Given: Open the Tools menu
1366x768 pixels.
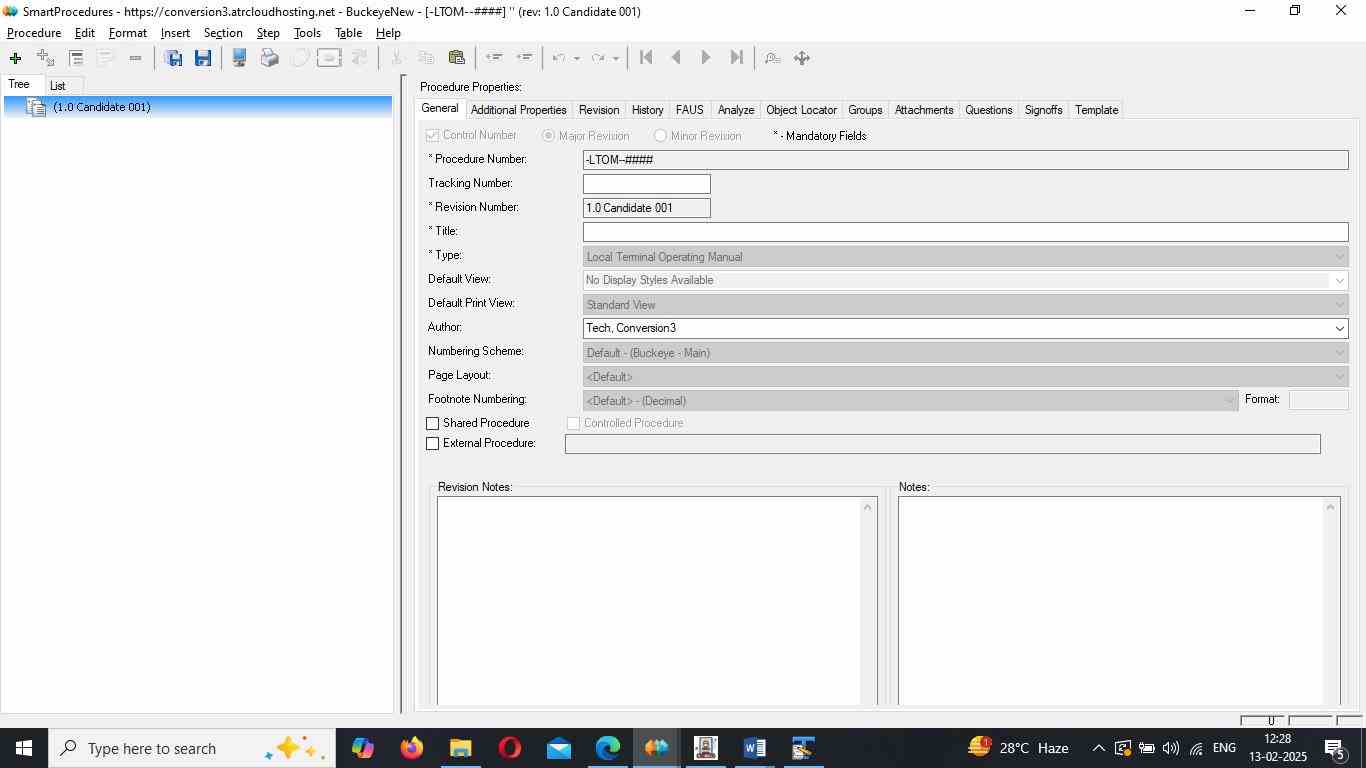Looking at the screenshot, I should (307, 33).
